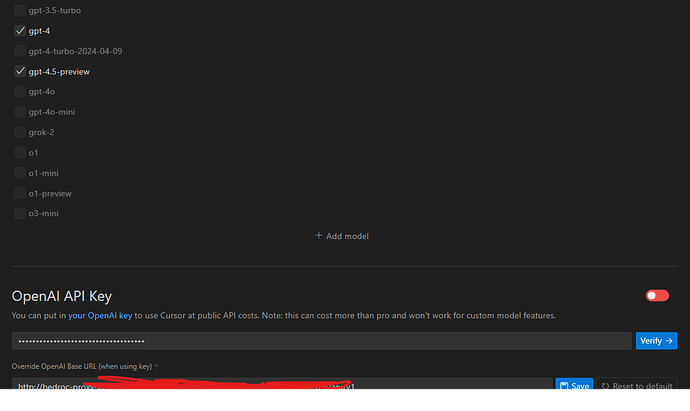
Task: Enable gpt-4-turbo-2024-04-09 checkbox
Action: click(20, 51)
